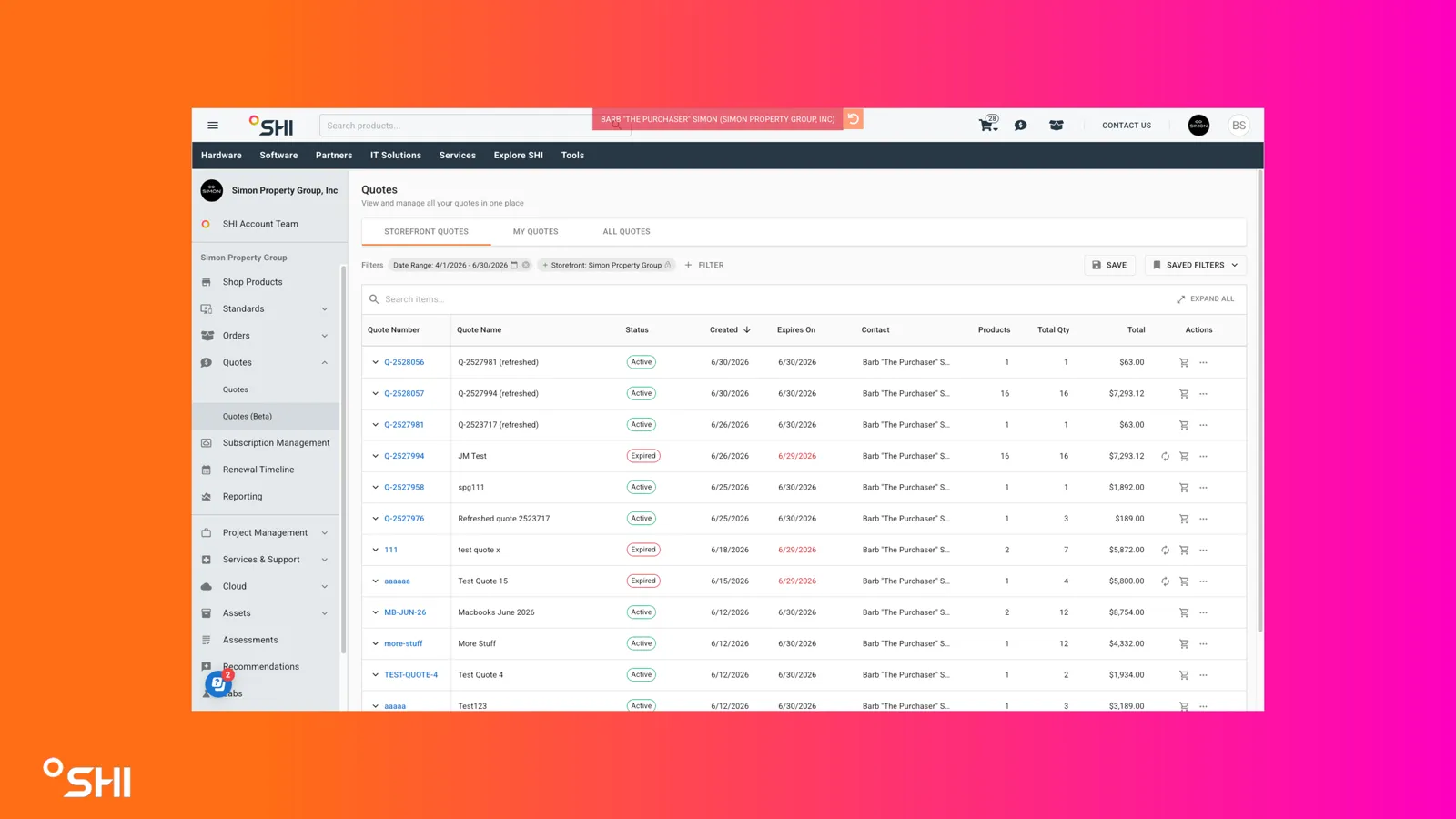Open the hamburger menu icon
Image resolution: width=1456 pixels, height=819 pixels.
(213, 126)
